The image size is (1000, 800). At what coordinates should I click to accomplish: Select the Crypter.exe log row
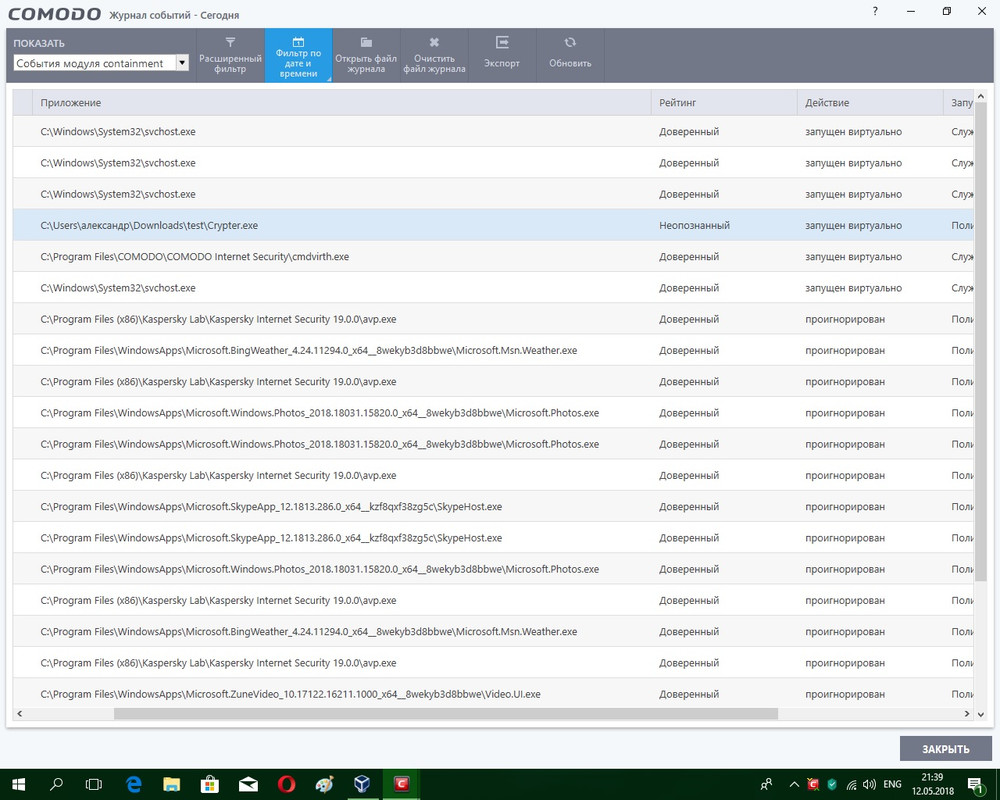(x=494, y=225)
